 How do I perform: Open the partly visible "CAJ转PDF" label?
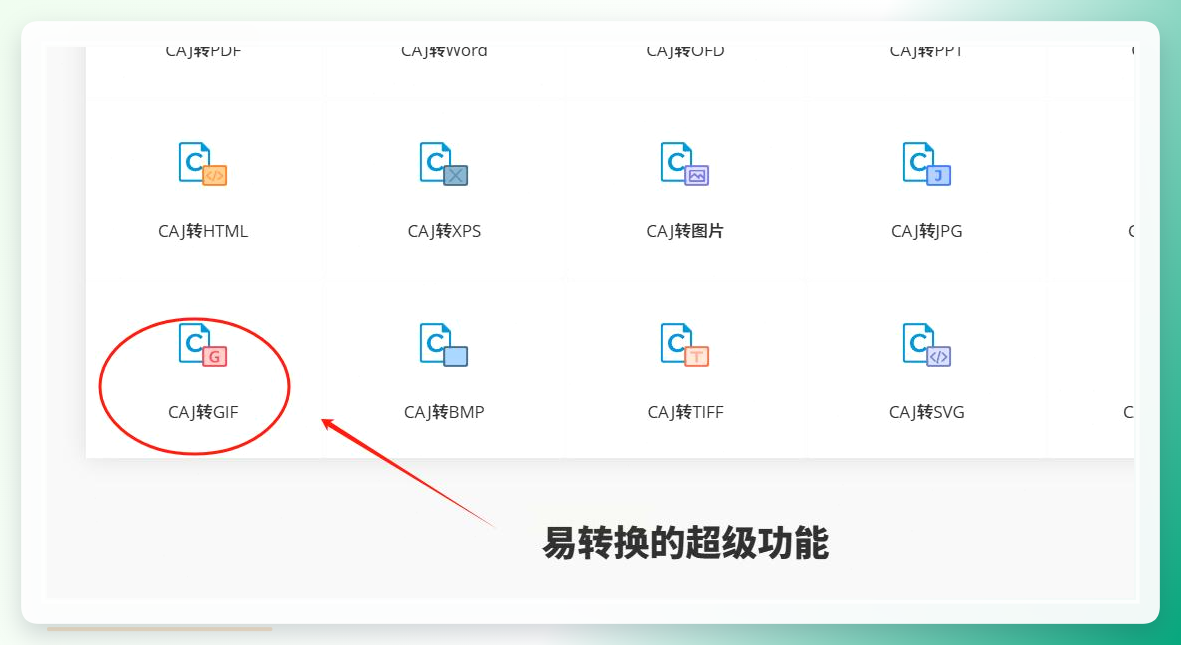coord(203,52)
